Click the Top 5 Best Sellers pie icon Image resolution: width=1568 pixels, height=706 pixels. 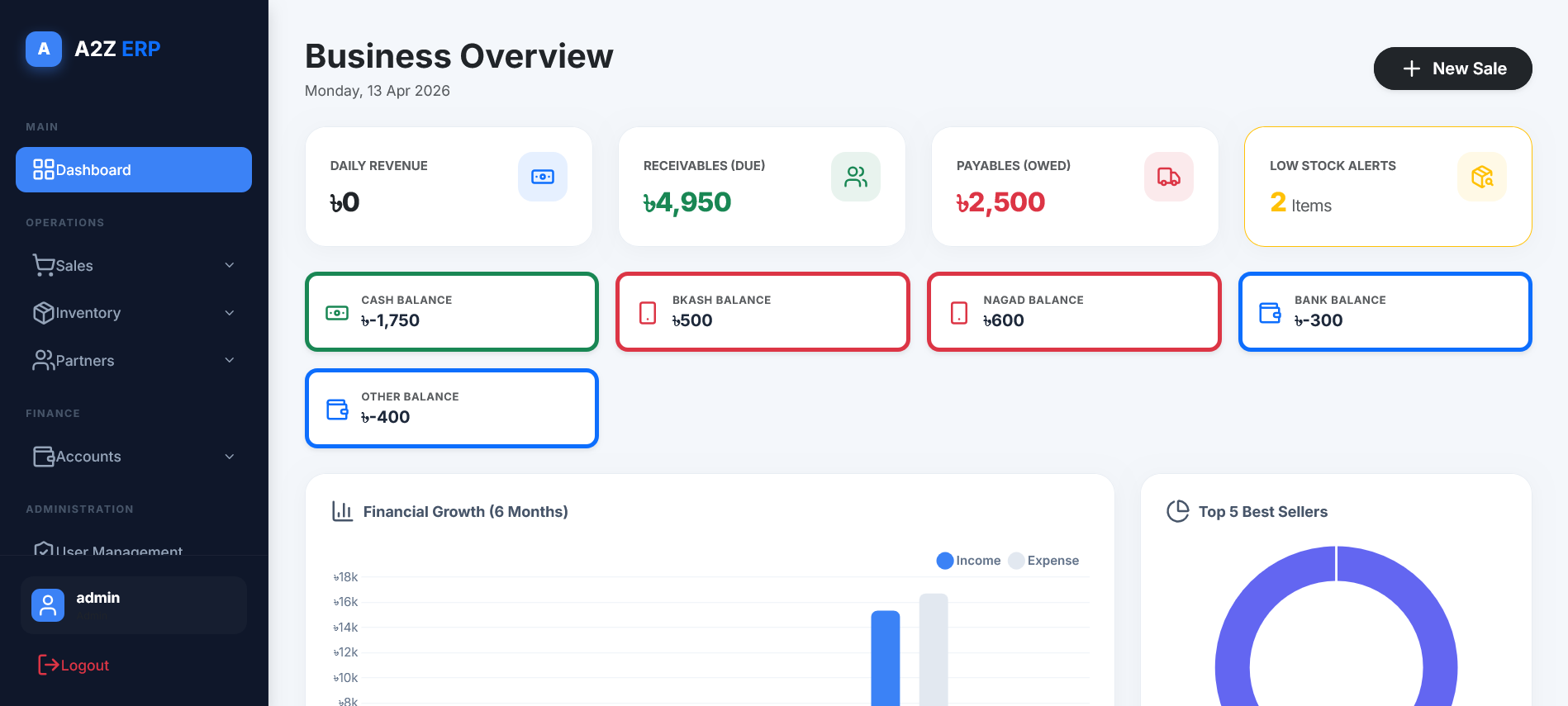point(1178,511)
